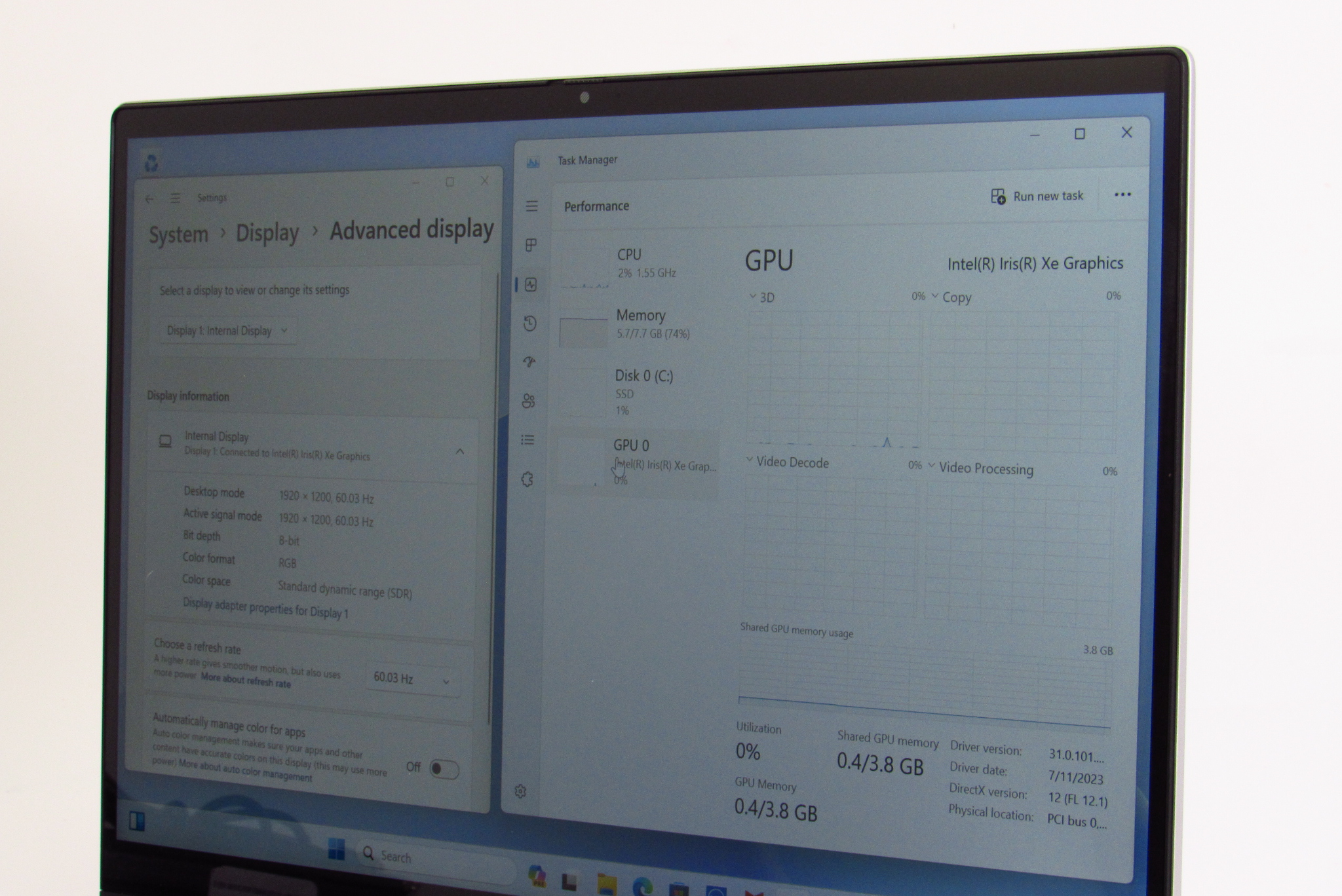Click the Windows Start button

(336, 849)
